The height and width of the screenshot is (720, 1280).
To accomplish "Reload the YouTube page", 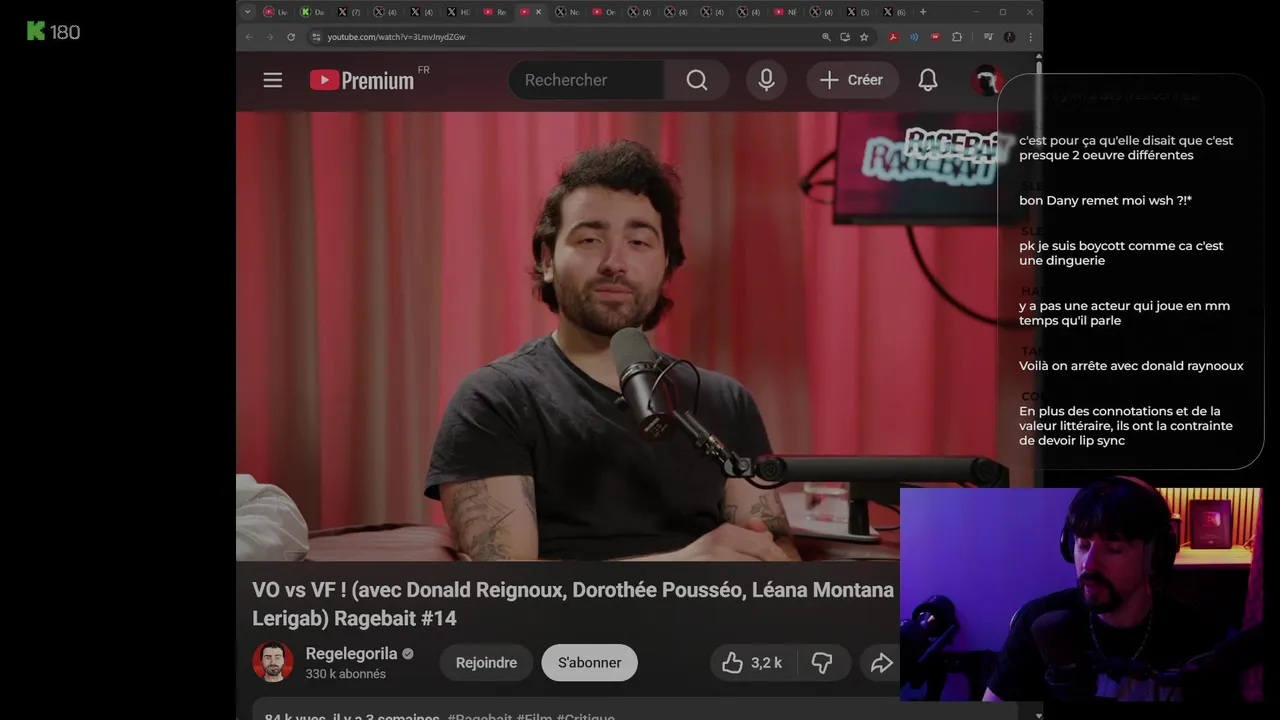I will pyautogui.click(x=291, y=37).
